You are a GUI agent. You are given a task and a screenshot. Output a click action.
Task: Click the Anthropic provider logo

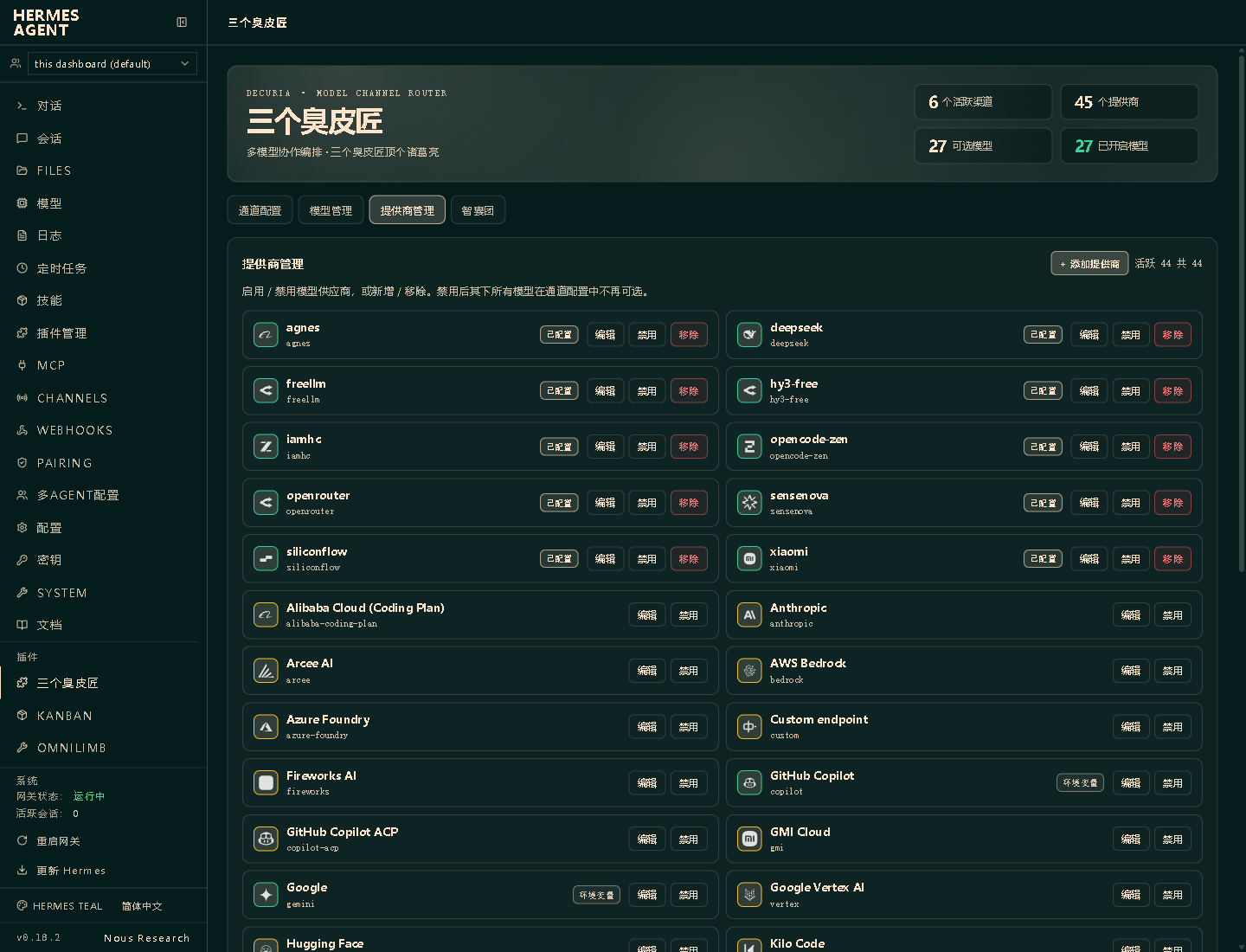[x=749, y=615]
